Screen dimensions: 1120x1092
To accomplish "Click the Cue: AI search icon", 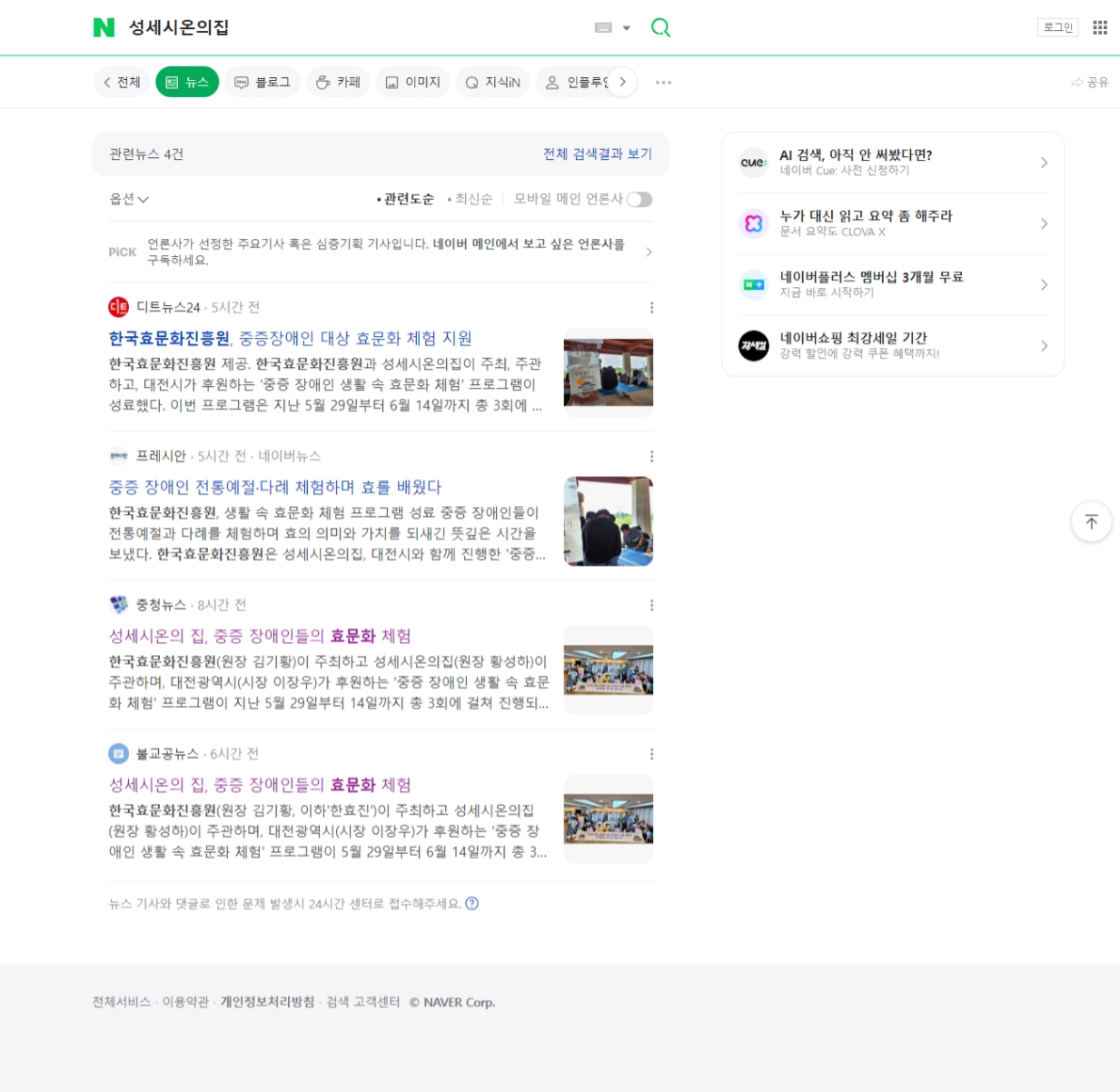I will click(754, 162).
